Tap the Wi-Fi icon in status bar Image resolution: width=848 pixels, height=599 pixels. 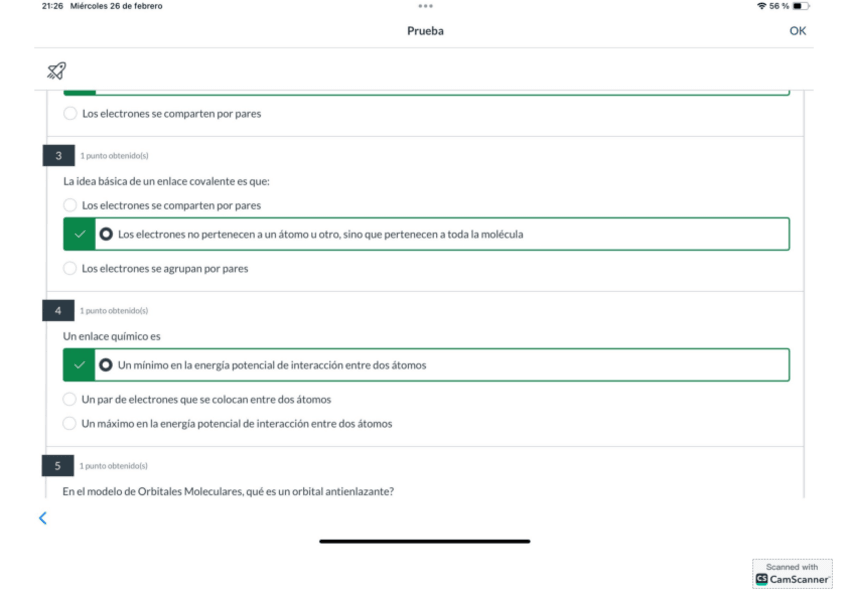tap(762, 6)
